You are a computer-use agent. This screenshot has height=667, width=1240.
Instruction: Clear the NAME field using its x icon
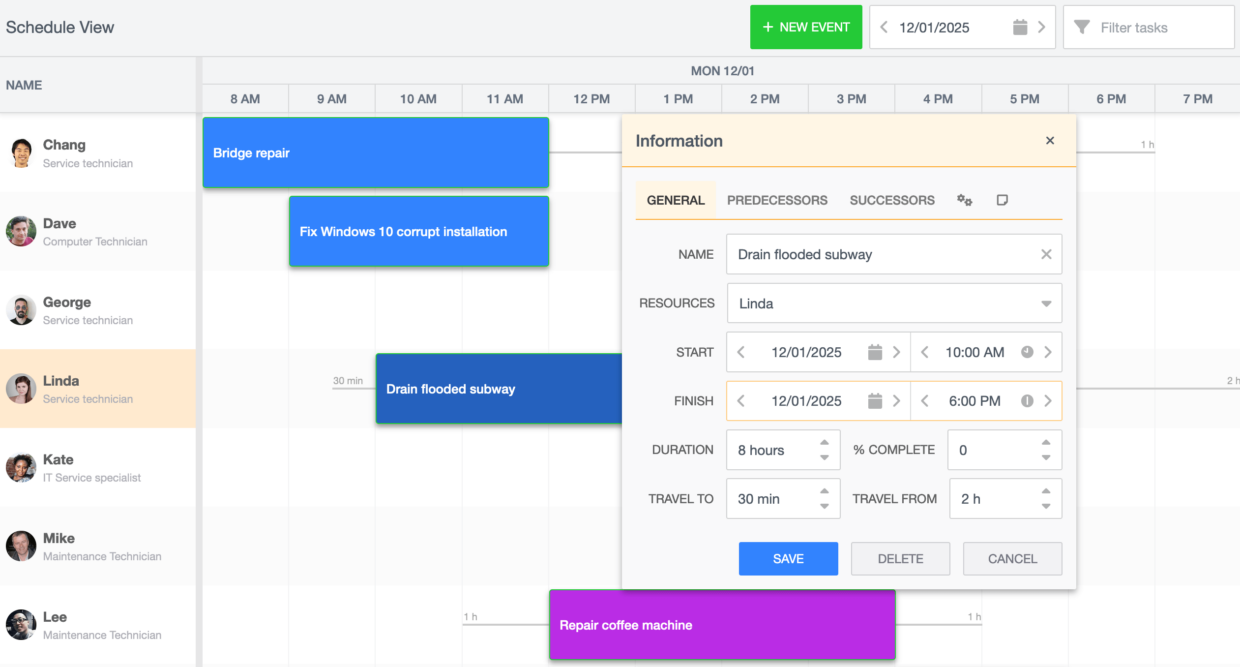click(1046, 254)
